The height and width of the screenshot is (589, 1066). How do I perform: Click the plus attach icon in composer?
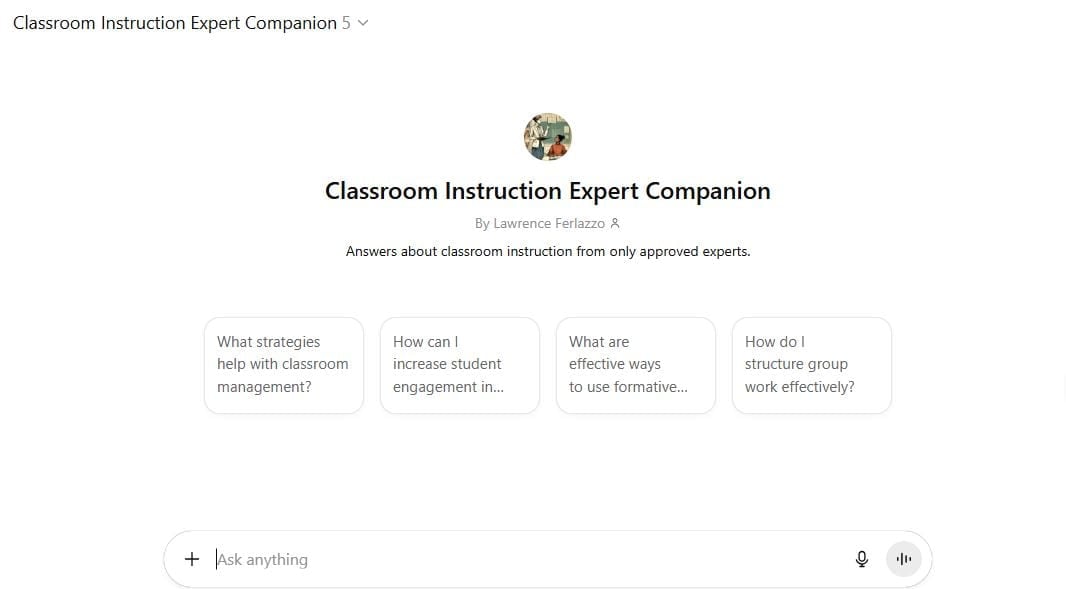pos(192,559)
